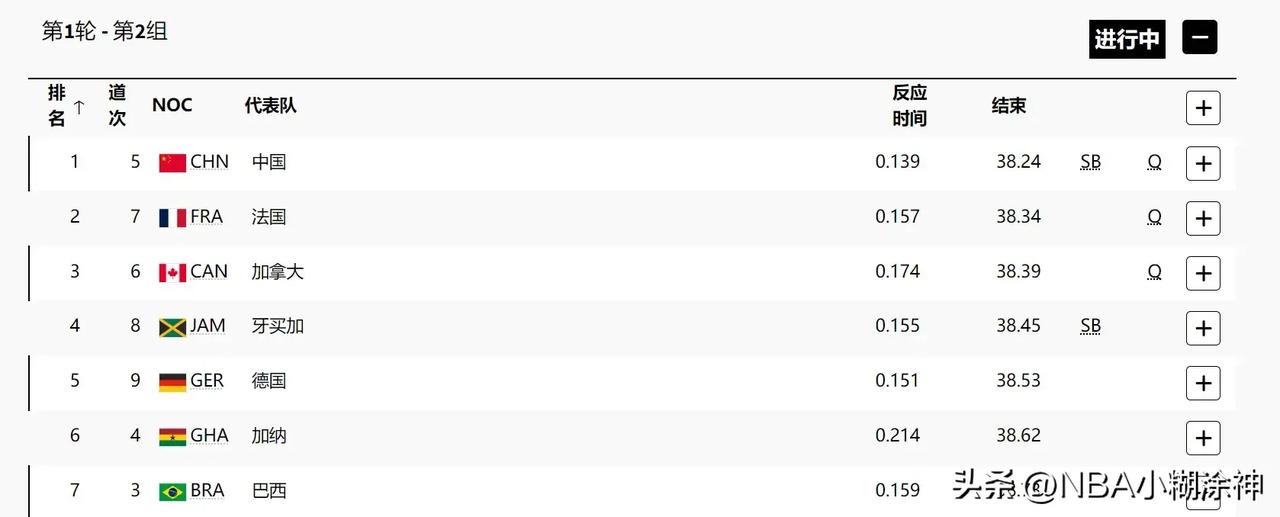1280x517 pixels.
Task: Open the JAM country code link
Action: 208,326
